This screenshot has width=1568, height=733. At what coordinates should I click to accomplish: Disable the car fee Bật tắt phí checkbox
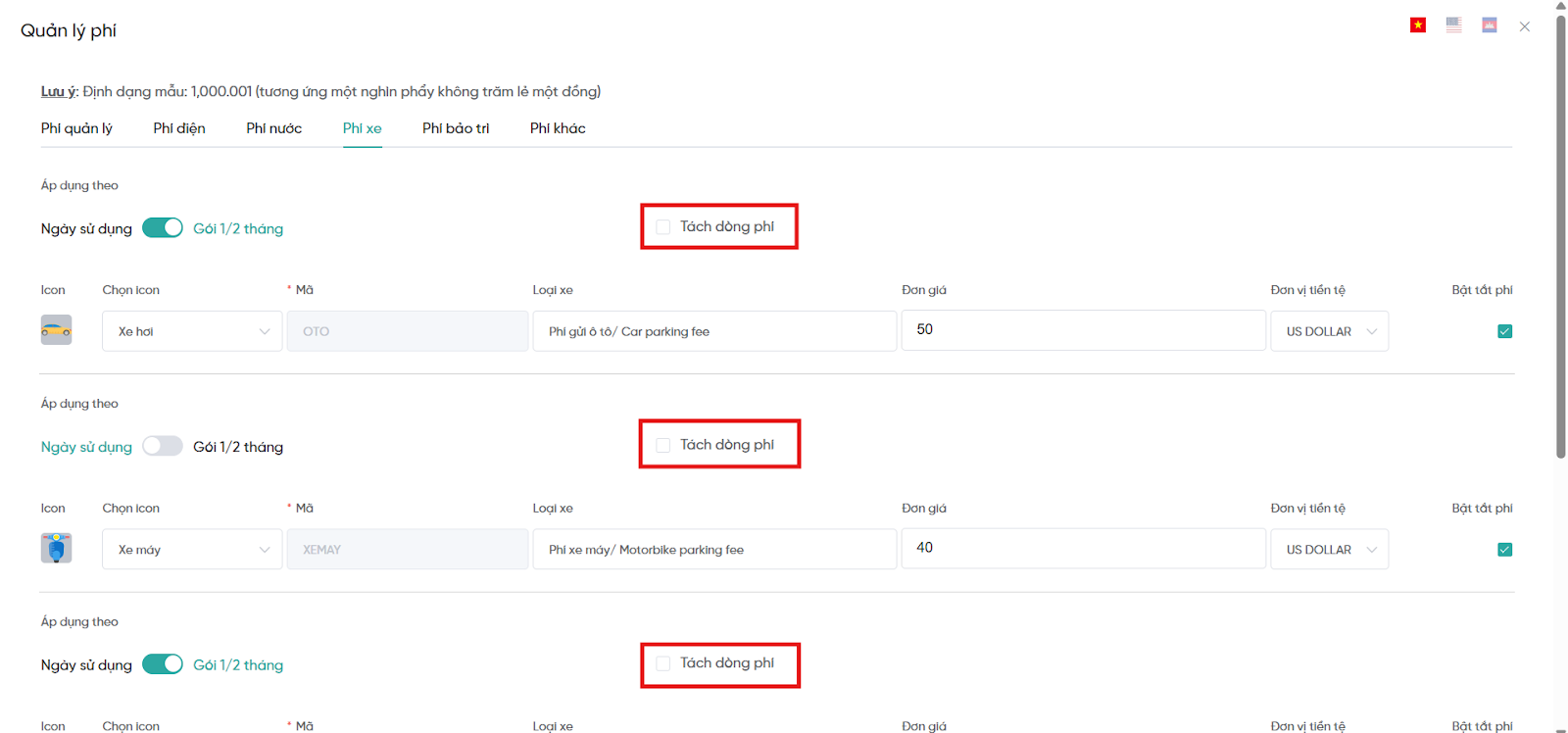click(x=1504, y=331)
